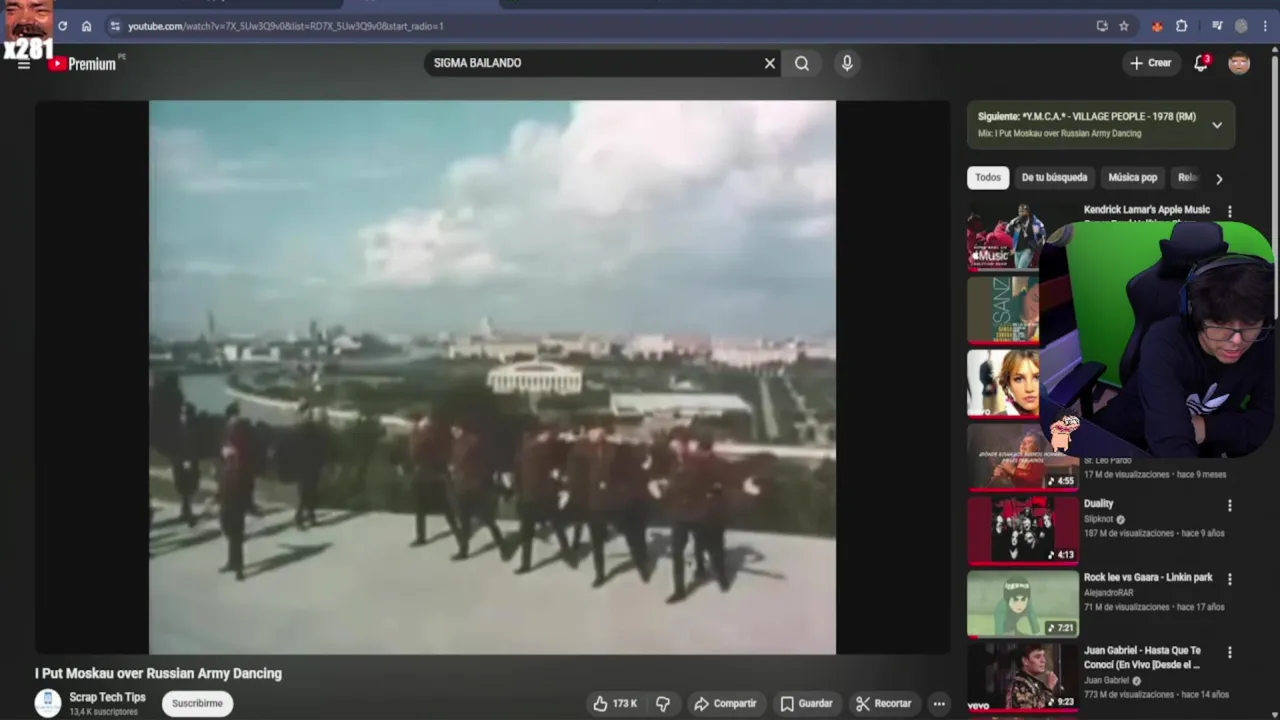Viewport: 1280px width, 720px height.
Task: Open options for Kendrick Lamar's Apple Music
Action: coord(1230,212)
